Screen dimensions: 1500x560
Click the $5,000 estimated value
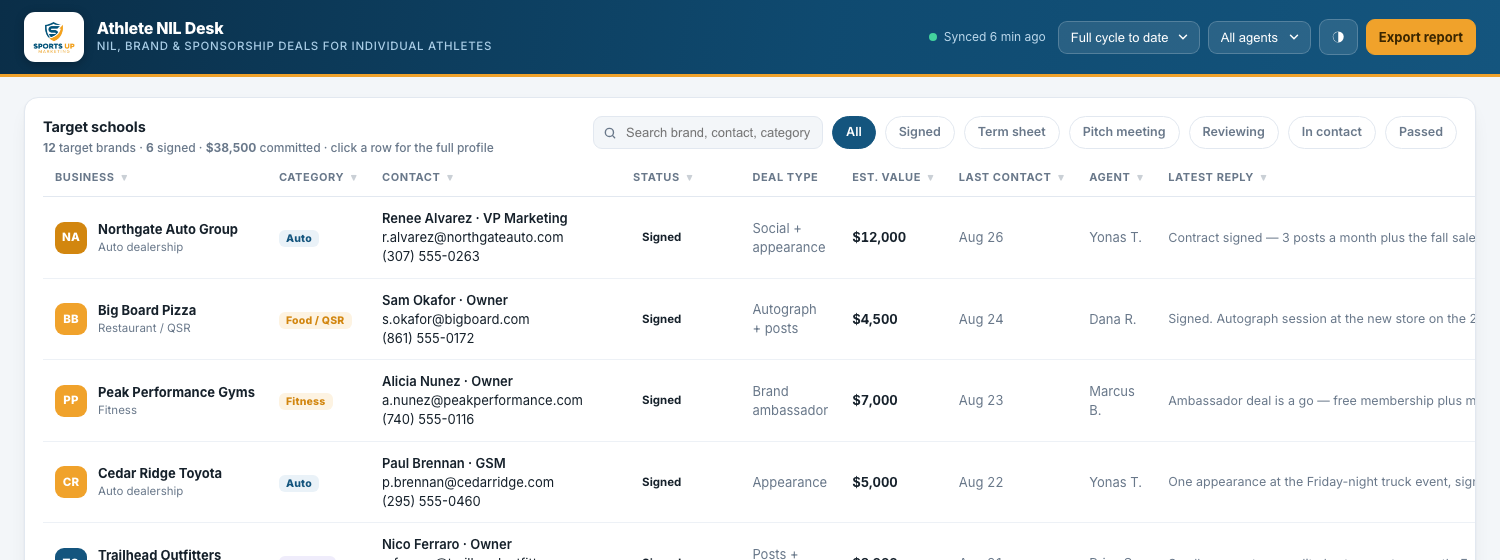tap(875, 482)
